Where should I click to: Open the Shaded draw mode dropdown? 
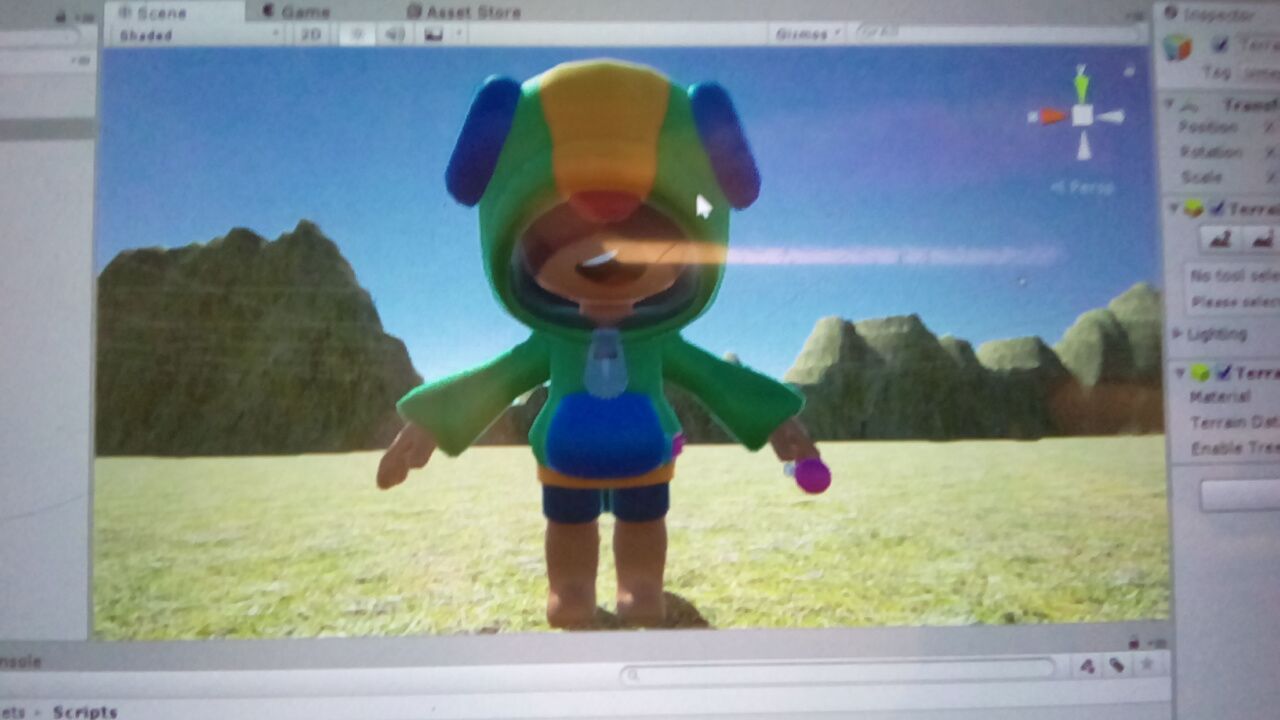pos(198,35)
